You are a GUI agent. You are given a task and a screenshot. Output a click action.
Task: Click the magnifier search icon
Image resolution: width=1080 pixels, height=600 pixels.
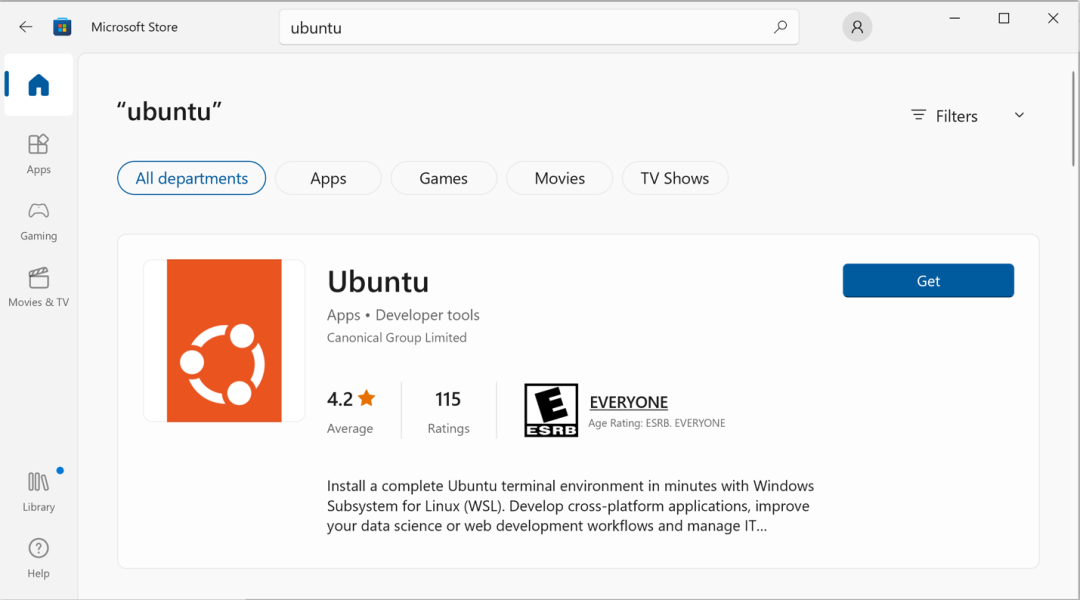(x=780, y=27)
